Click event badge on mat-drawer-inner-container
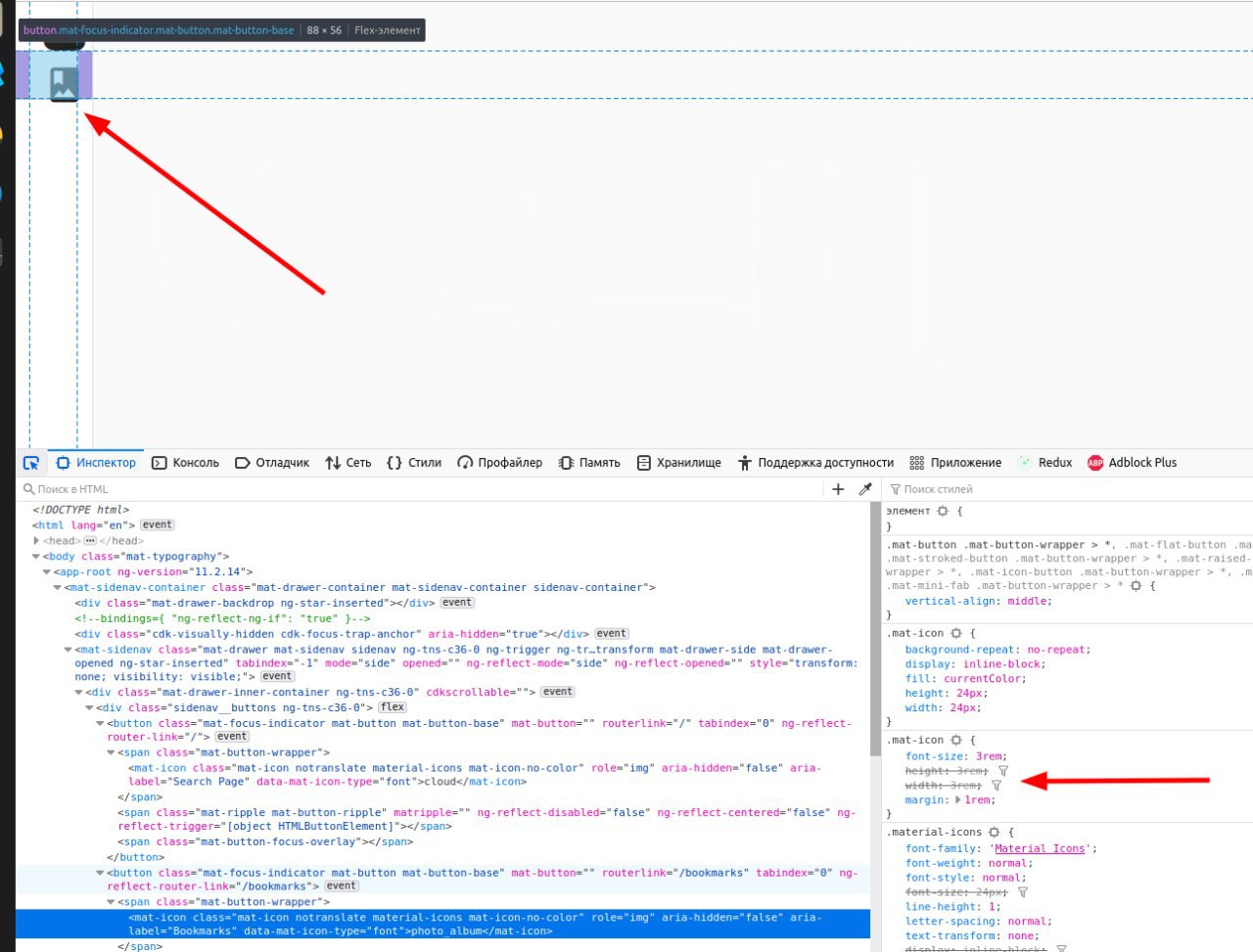Viewport: 1253px width, 952px height. [558, 692]
